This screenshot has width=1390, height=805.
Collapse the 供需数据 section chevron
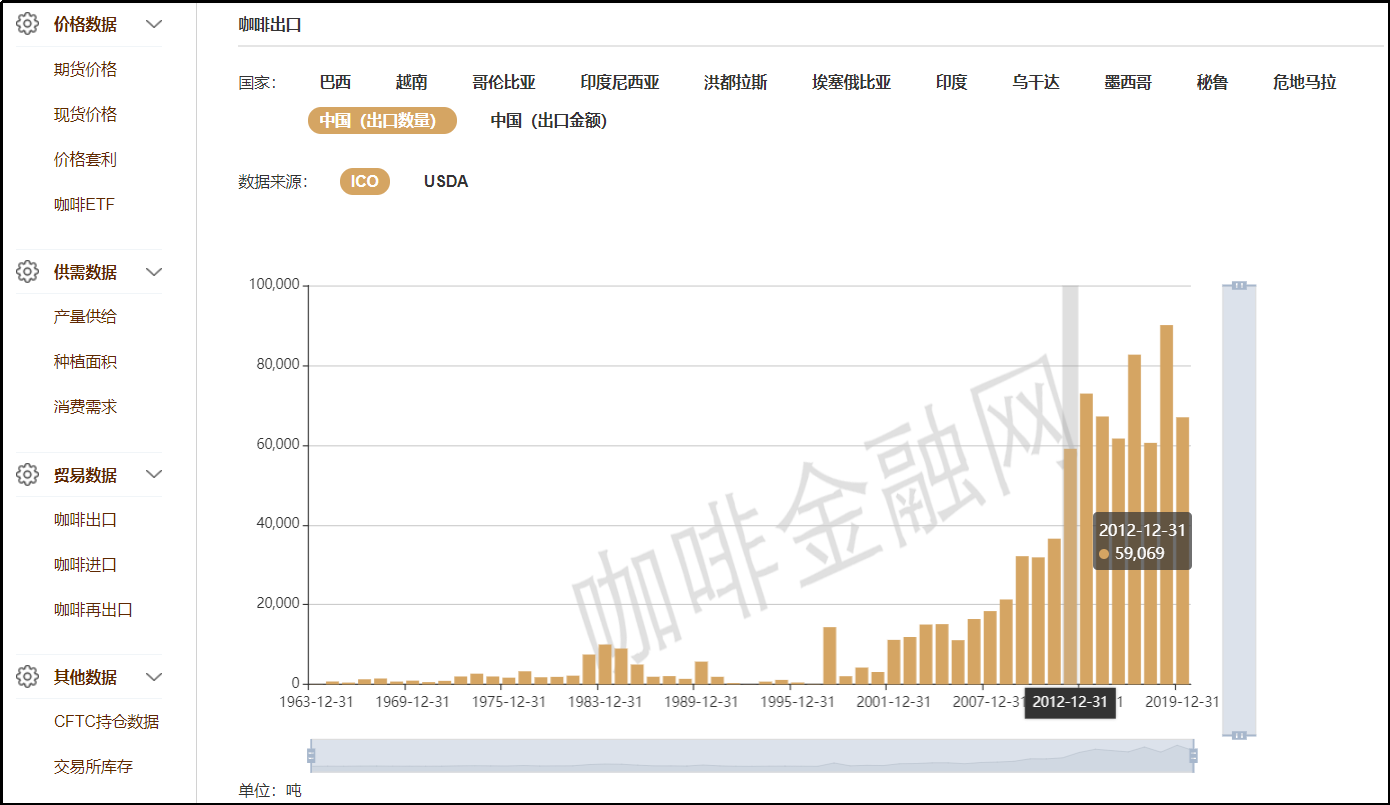click(154, 272)
